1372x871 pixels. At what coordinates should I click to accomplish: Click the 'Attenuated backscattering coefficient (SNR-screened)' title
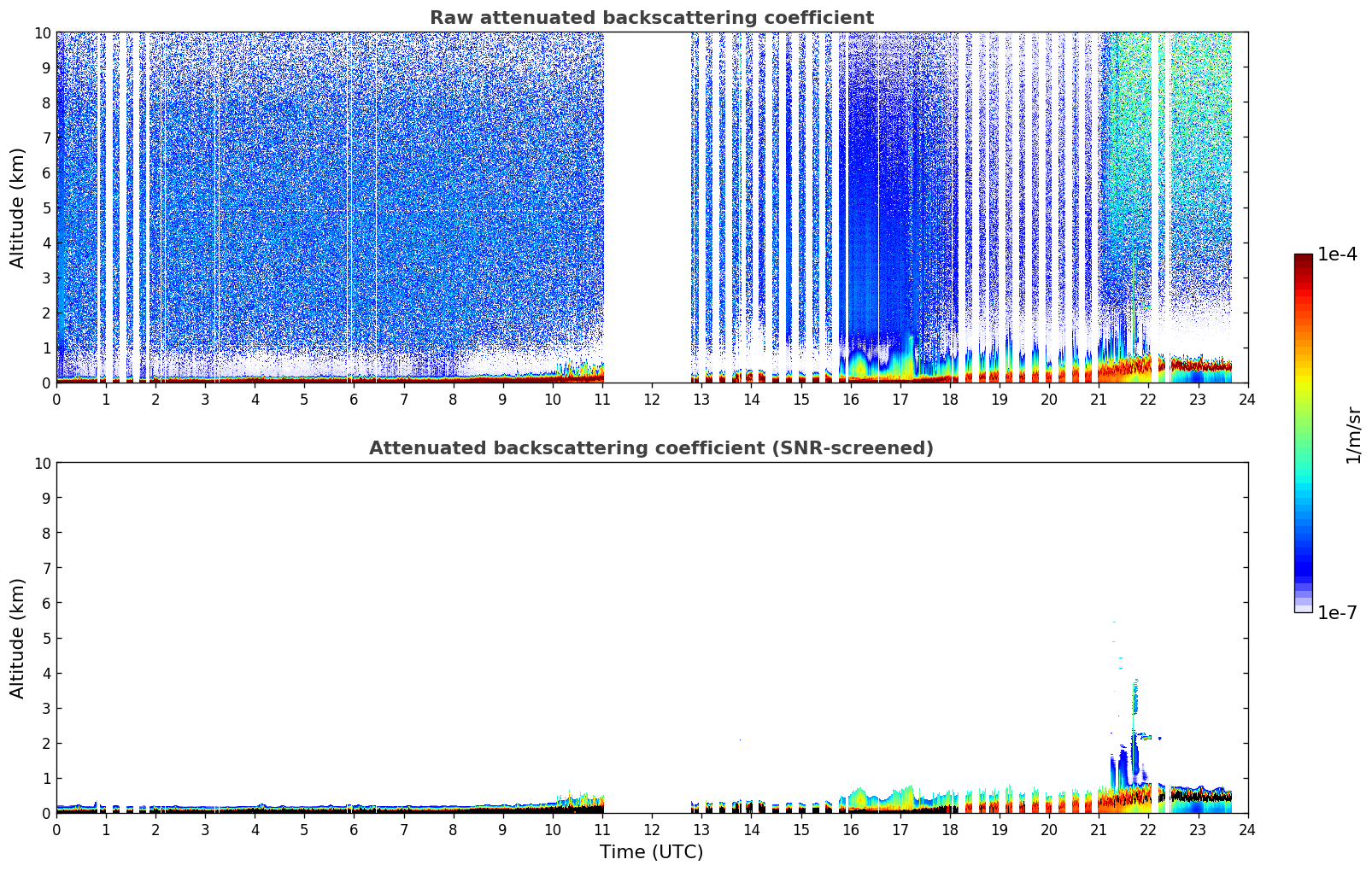pos(651,448)
